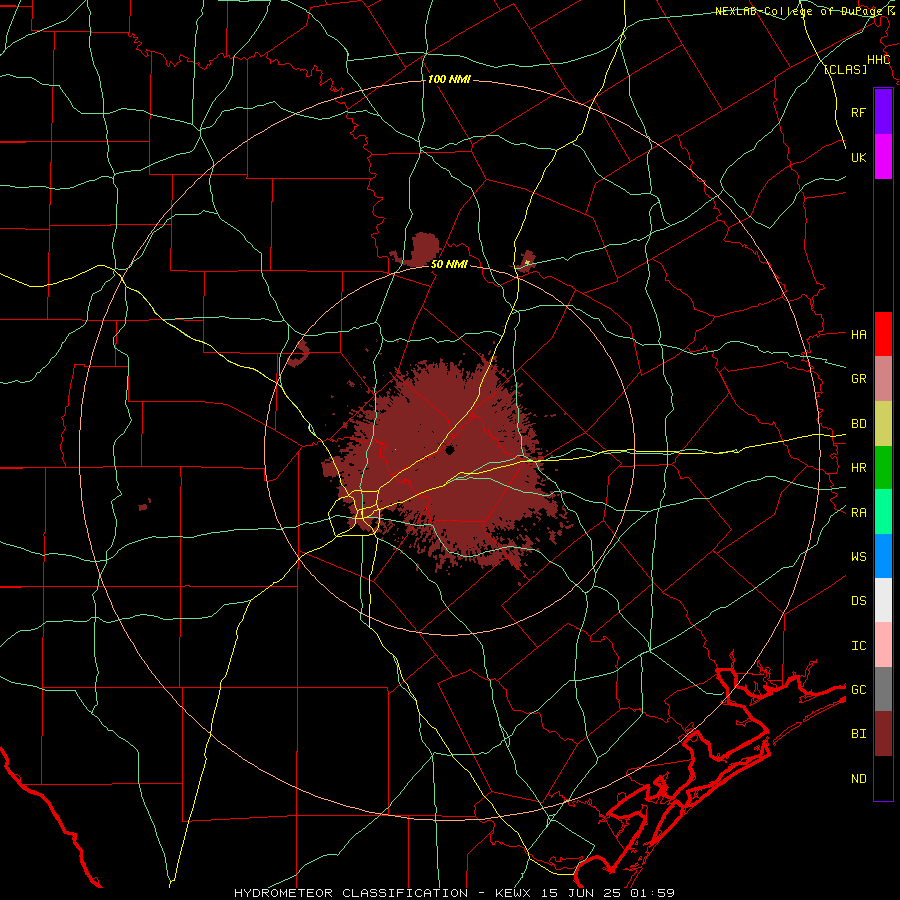The width and height of the screenshot is (900, 900).
Task: Click the '[CLAS]' units label
Action: [845, 69]
